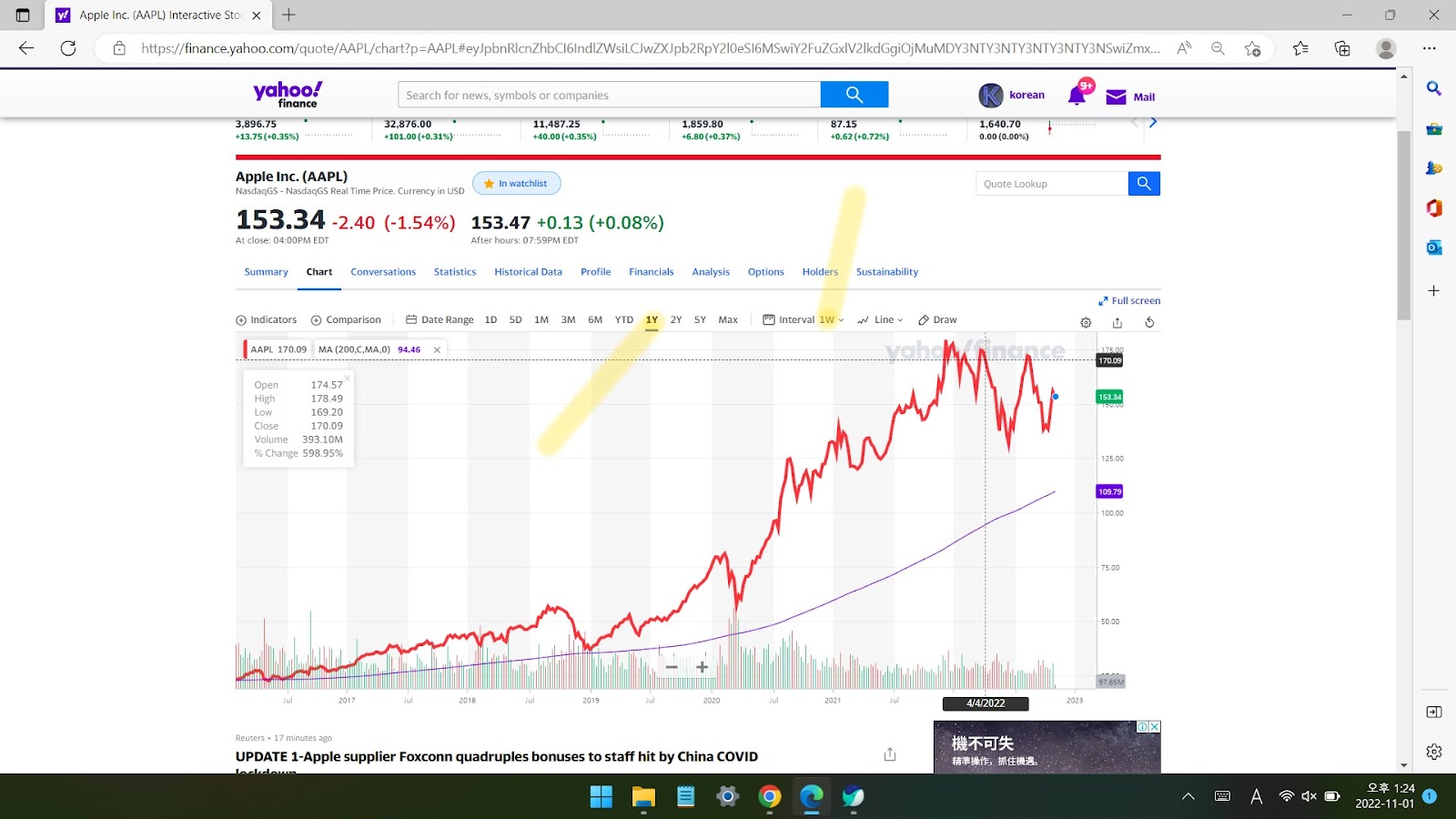Open browser Collections icon
This screenshot has height=819, width=1456.
[x=1342, y=48]
